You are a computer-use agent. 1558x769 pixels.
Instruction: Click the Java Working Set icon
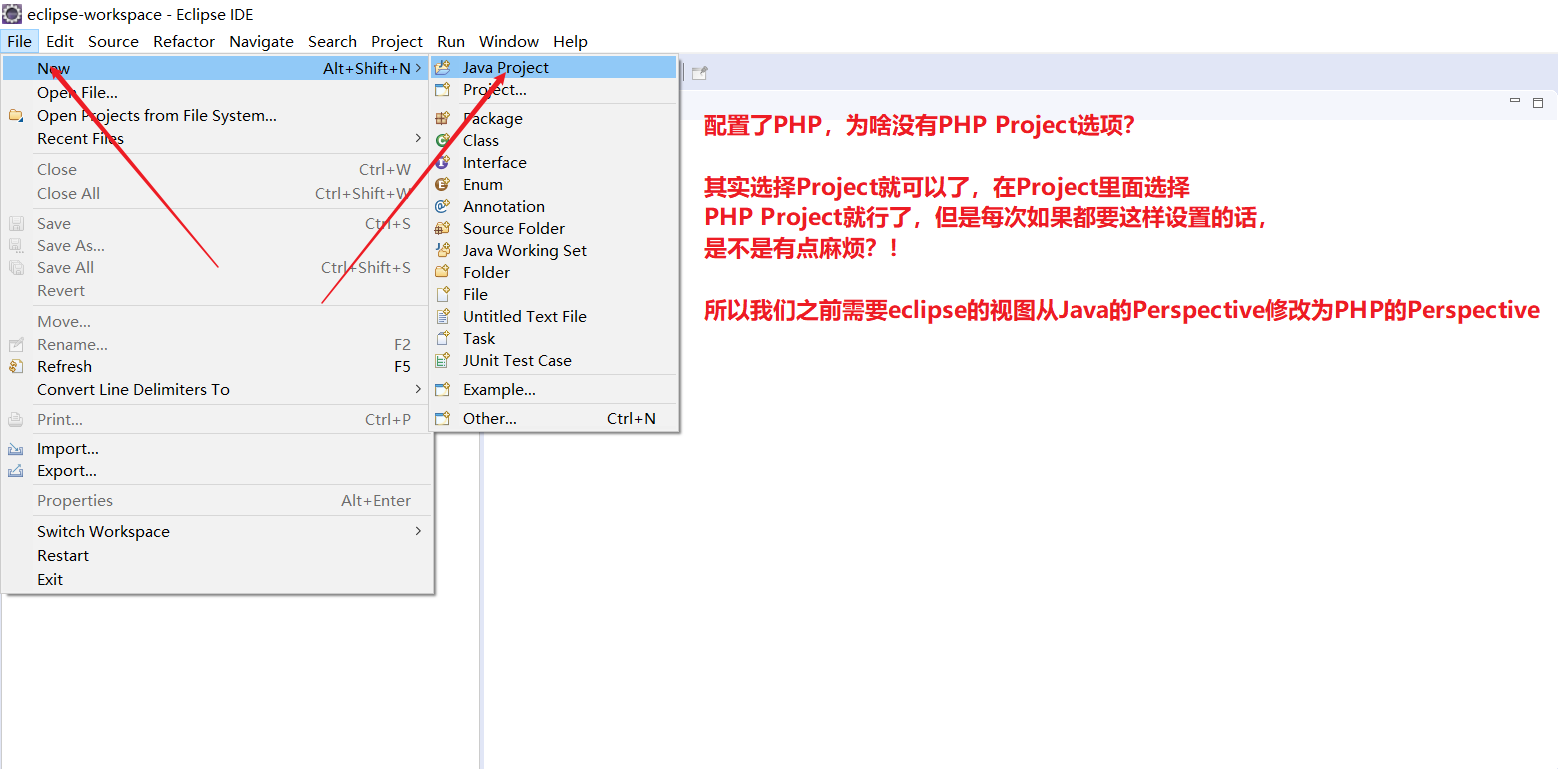click(442, 250)
